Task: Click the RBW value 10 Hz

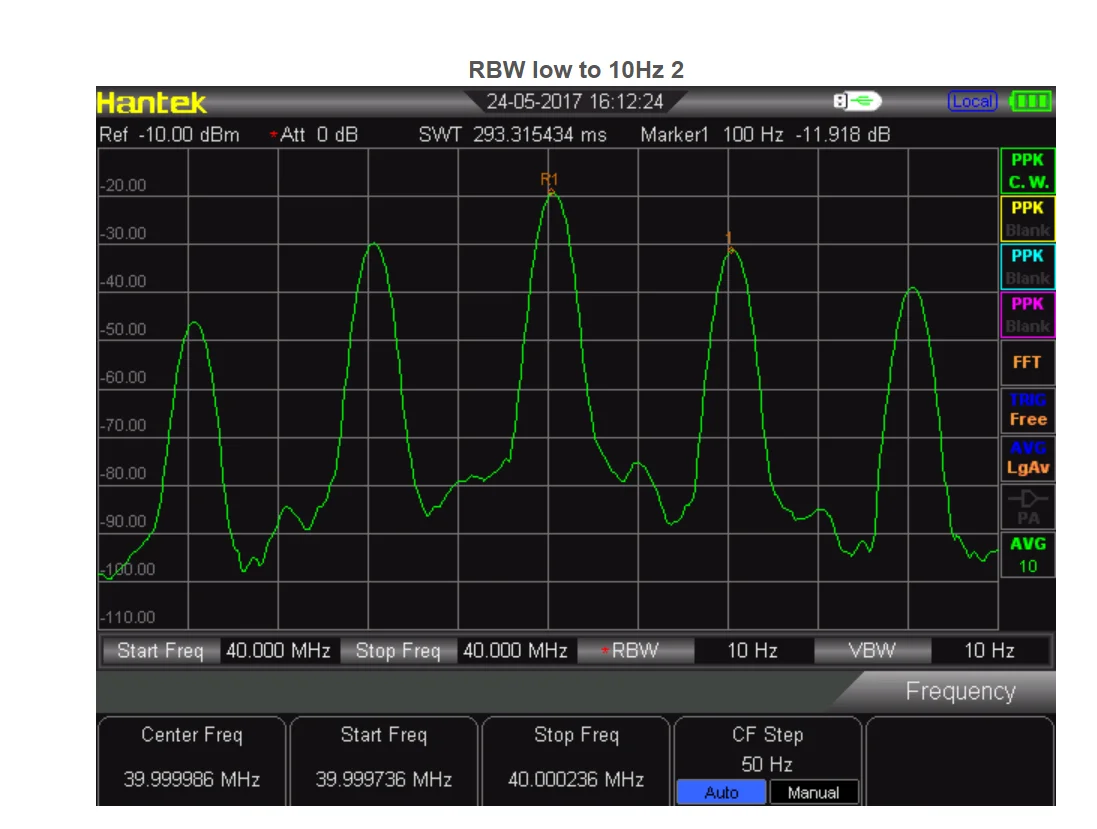Action: pyautogui.click(x=753, y=651)
